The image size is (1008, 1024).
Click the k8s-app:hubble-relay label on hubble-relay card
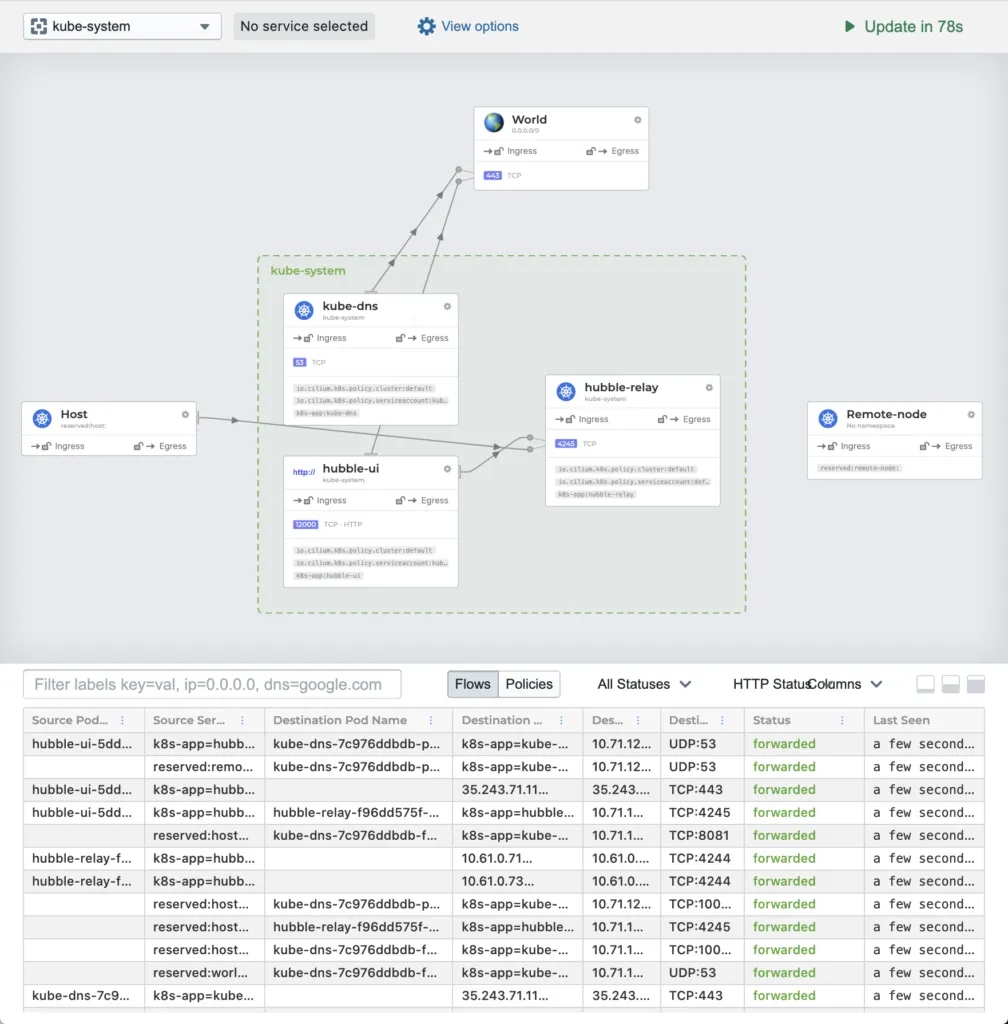click(596, 494)
